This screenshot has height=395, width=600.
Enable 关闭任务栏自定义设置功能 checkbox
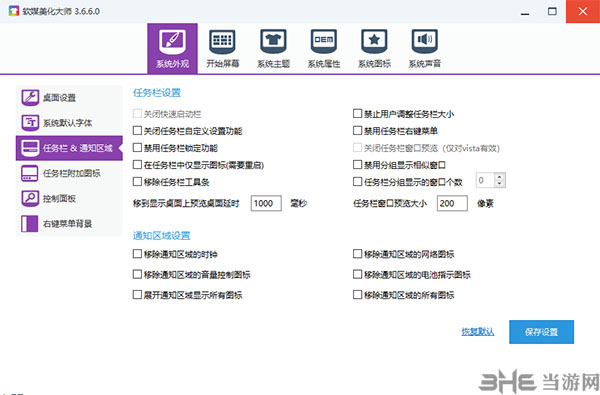(137, 131)
